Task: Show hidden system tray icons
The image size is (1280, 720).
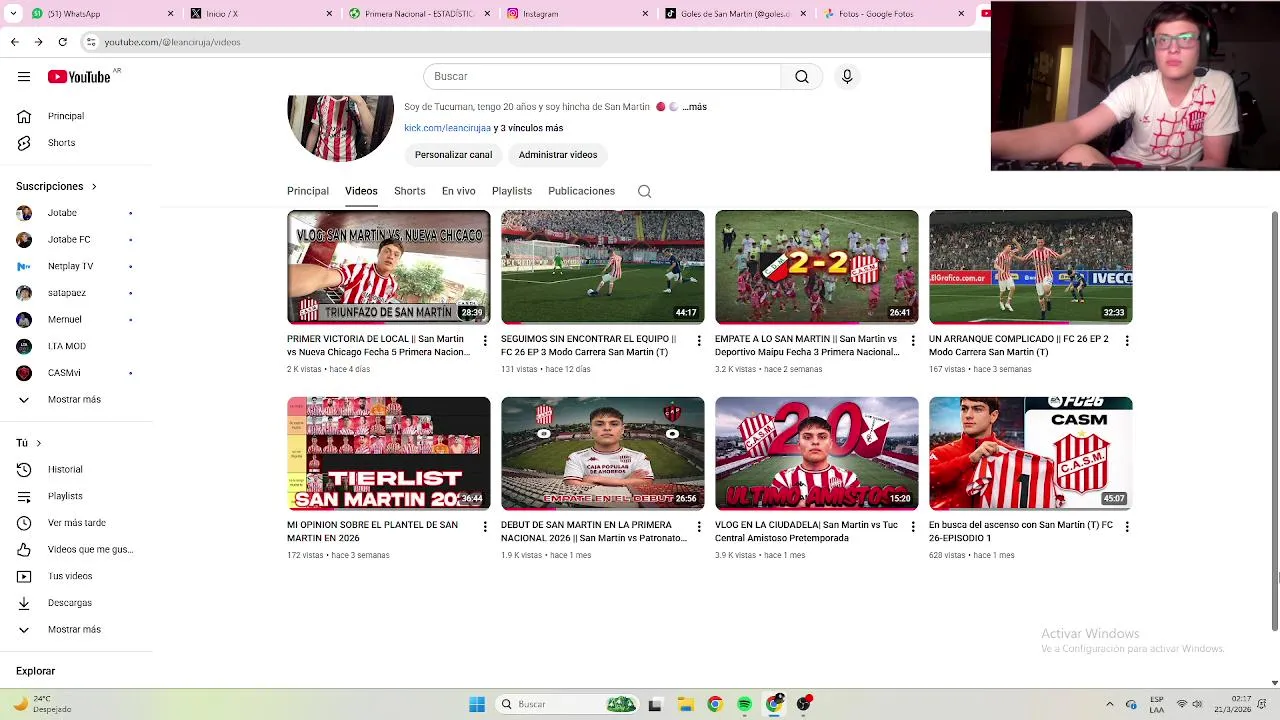Action: coord(1109,704)
